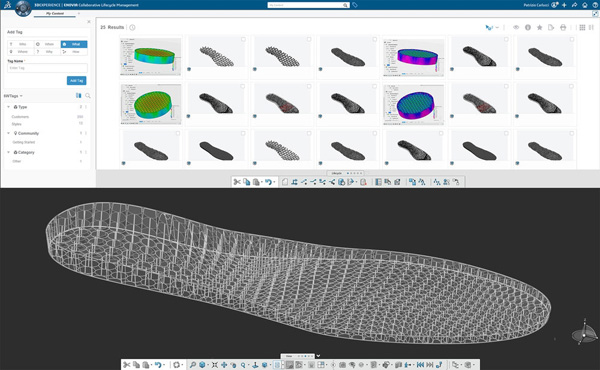600x370 pixels.
Task: Select the zoom magnifier tool in bottom toolbar
Action: click(x=193, y=365)
